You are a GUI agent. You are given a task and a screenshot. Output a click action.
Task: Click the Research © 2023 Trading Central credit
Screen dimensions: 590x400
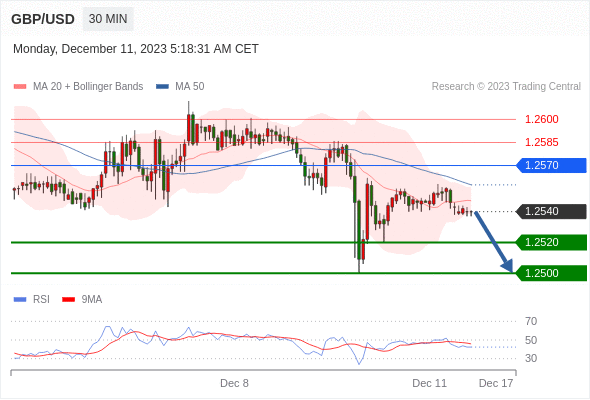(x=506, y=87)
